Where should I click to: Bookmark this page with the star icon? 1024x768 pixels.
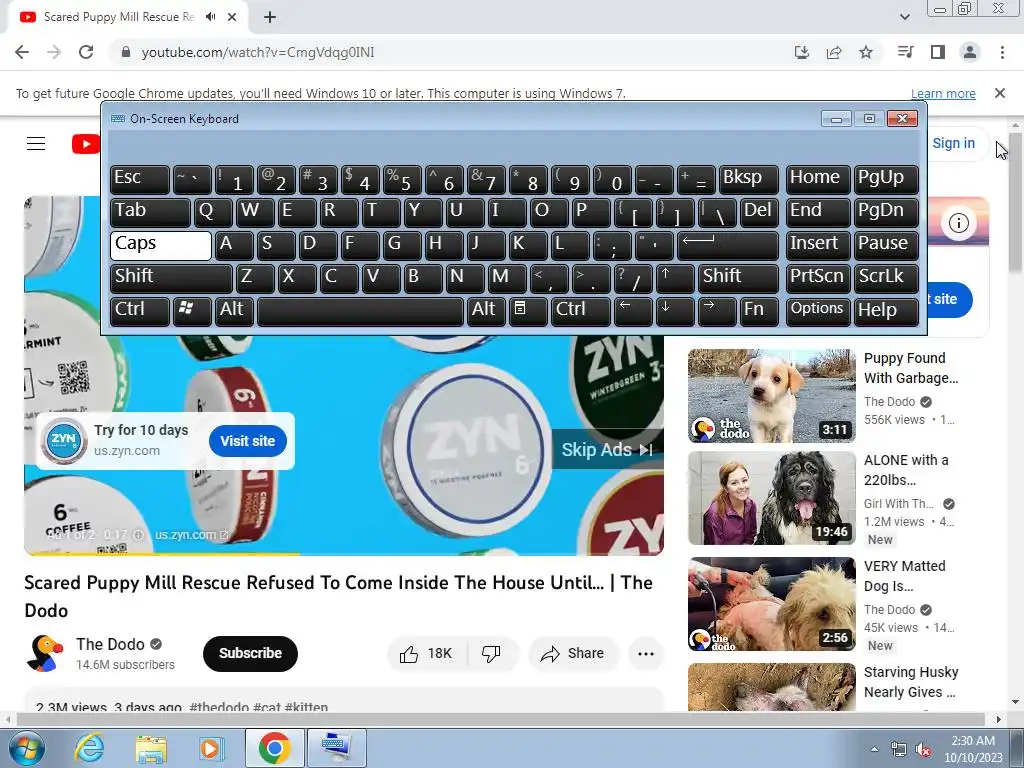866,52
